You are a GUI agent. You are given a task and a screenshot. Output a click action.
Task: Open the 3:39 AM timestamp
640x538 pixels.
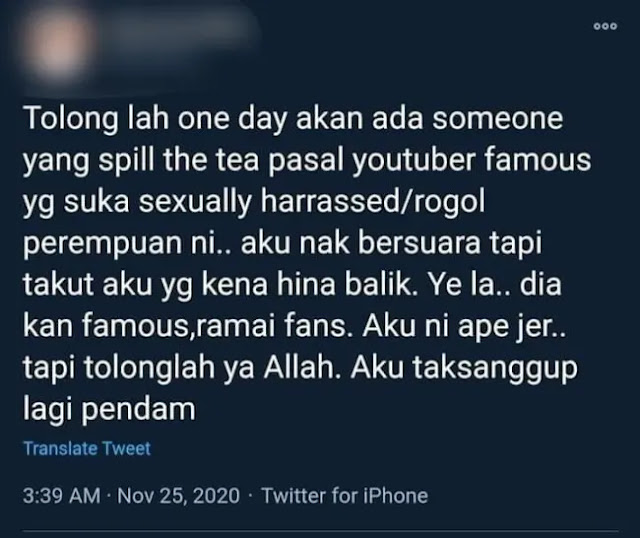pyautogui.click(x=62, y=496)
